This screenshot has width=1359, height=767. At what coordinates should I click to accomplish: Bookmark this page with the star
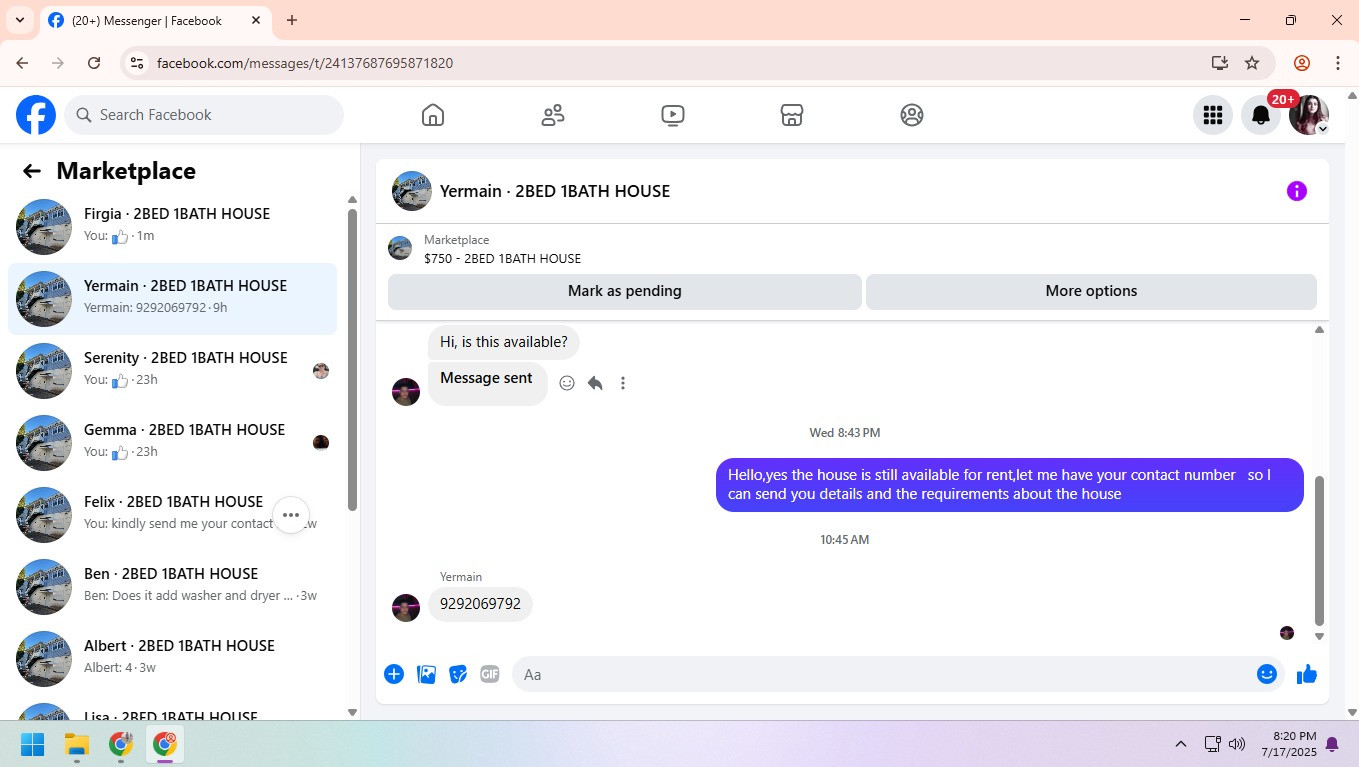(x=1252, y=63)
